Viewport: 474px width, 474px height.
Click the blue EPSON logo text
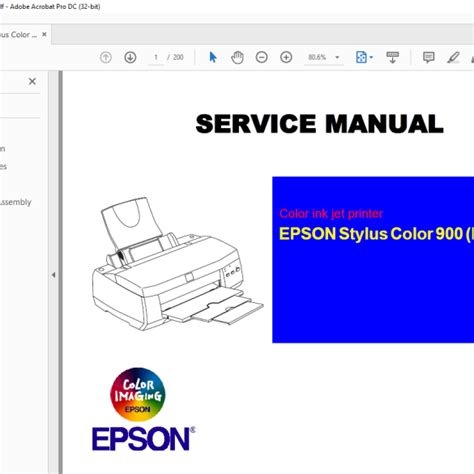(144, 439)
